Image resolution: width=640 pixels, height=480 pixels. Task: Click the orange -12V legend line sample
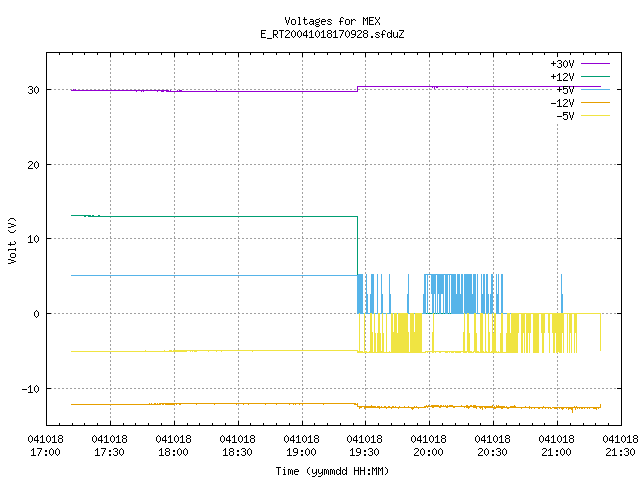(x=595, y=102)
